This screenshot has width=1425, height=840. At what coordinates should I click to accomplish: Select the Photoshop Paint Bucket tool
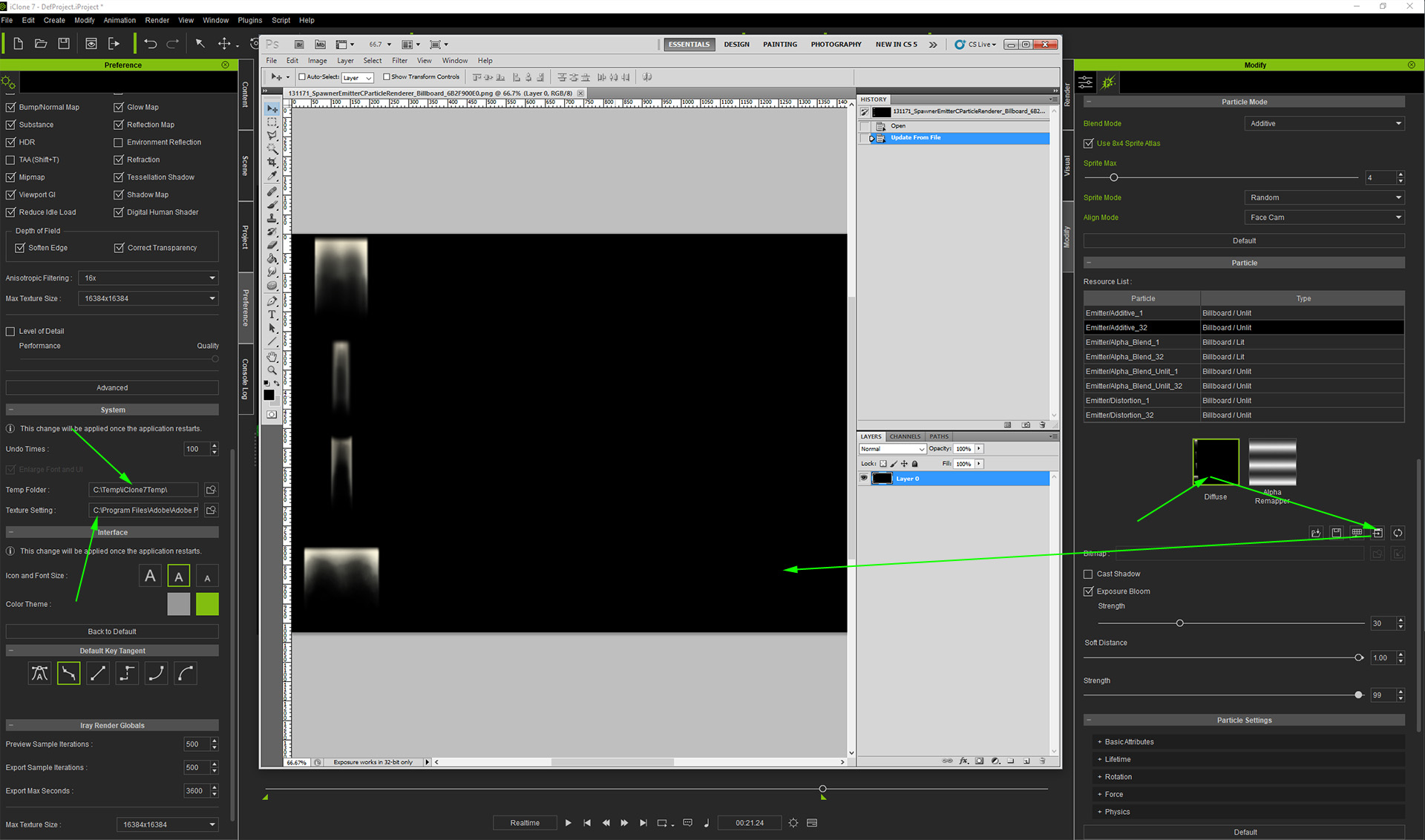[x=272, y=259]
